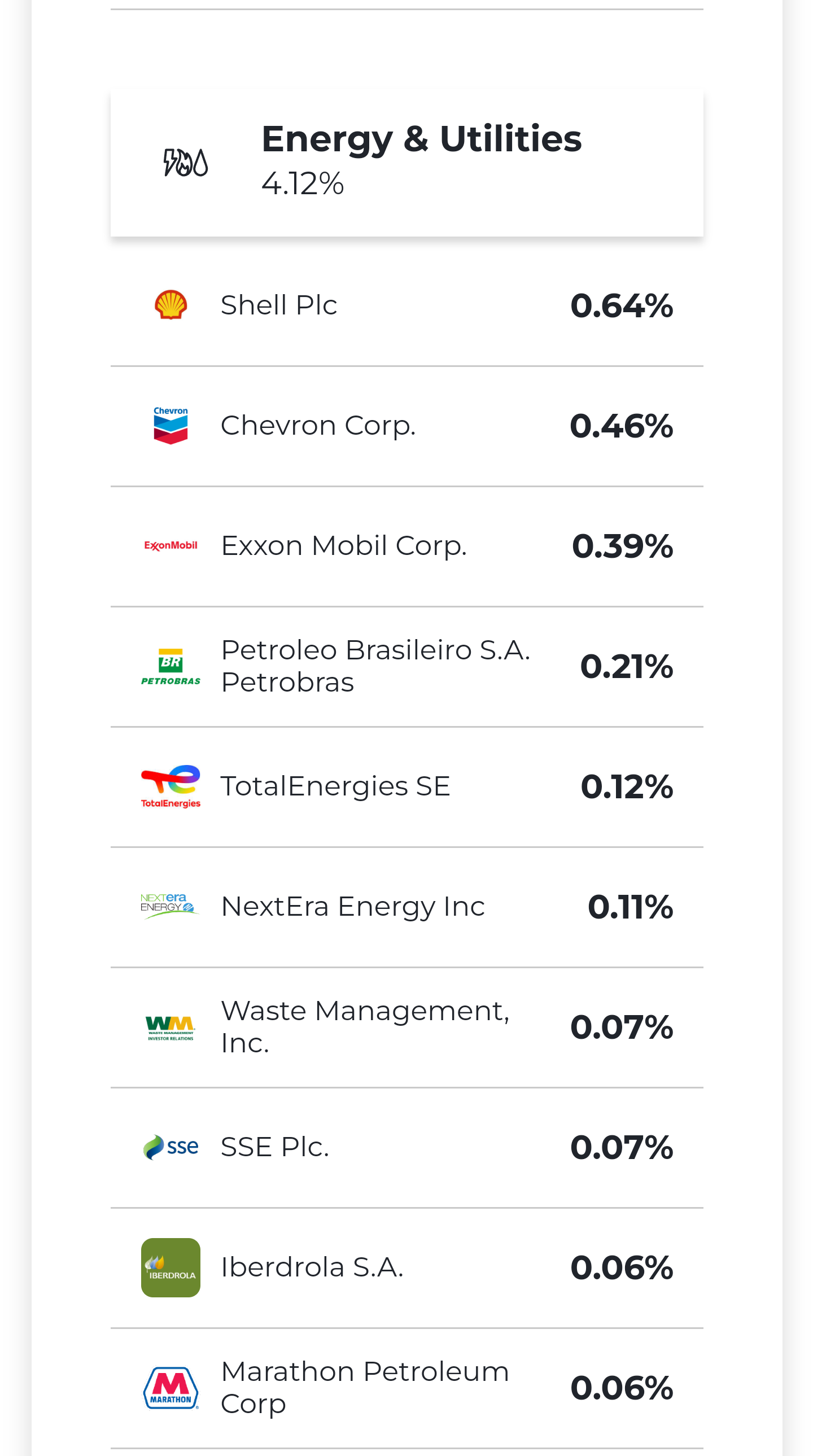
Task: Click the Petrobras logo
Action: click(171, 666)
